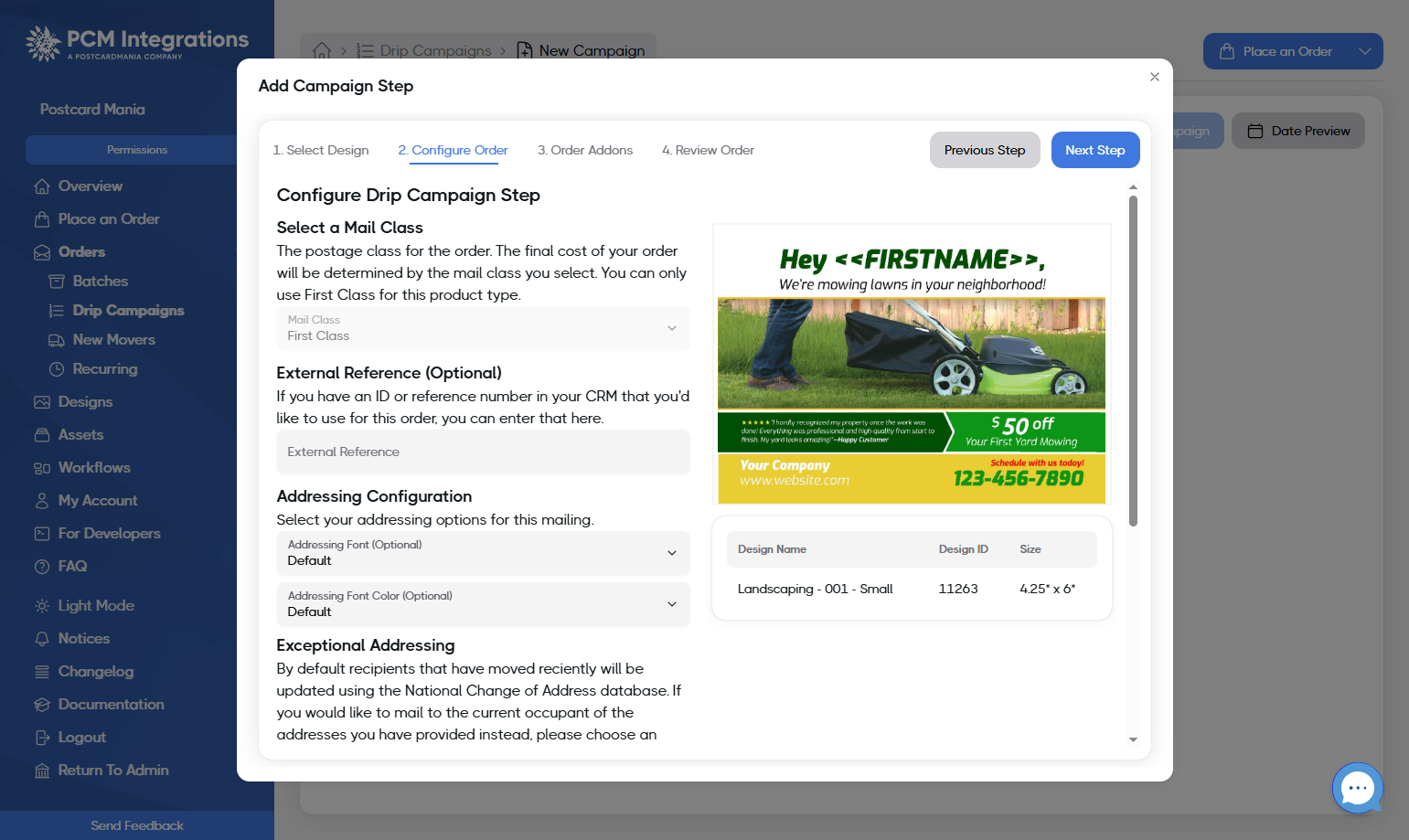Image resolution: width=1409 pixels, height=840 pixels.
Task: Click the Overview home icon in sidebar
Action: point(42,186)
